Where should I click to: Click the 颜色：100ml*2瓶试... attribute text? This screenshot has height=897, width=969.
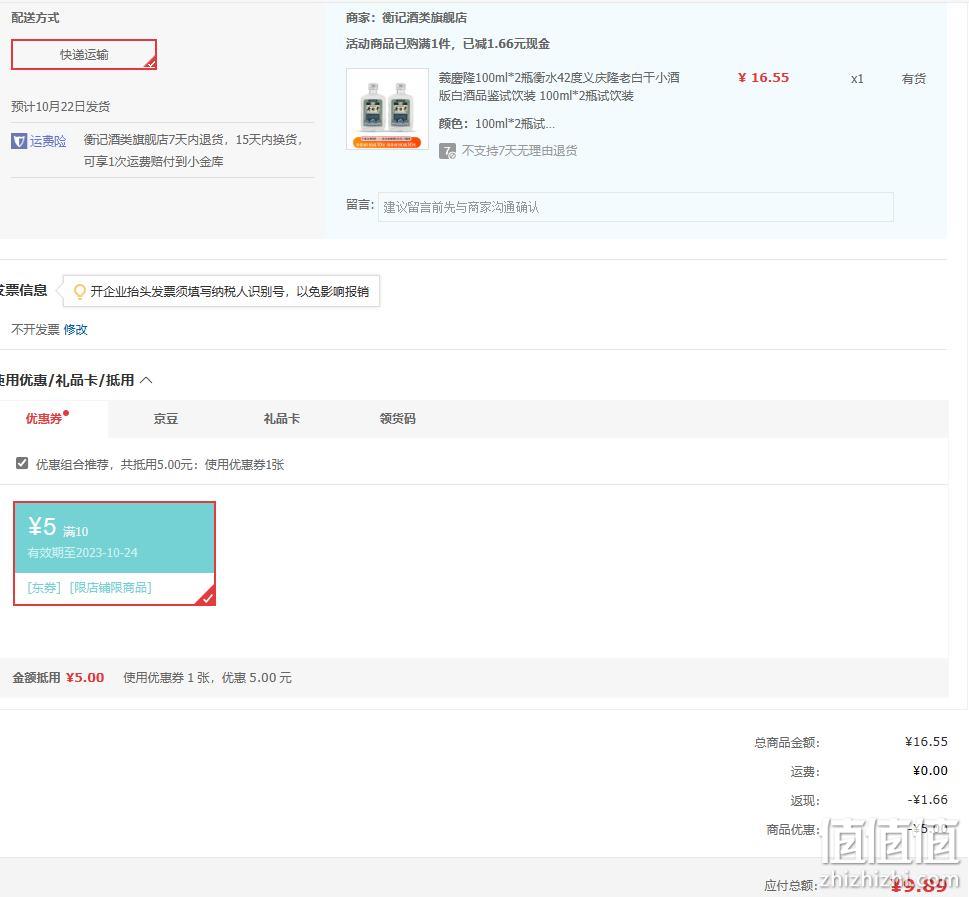click(496, 124)
